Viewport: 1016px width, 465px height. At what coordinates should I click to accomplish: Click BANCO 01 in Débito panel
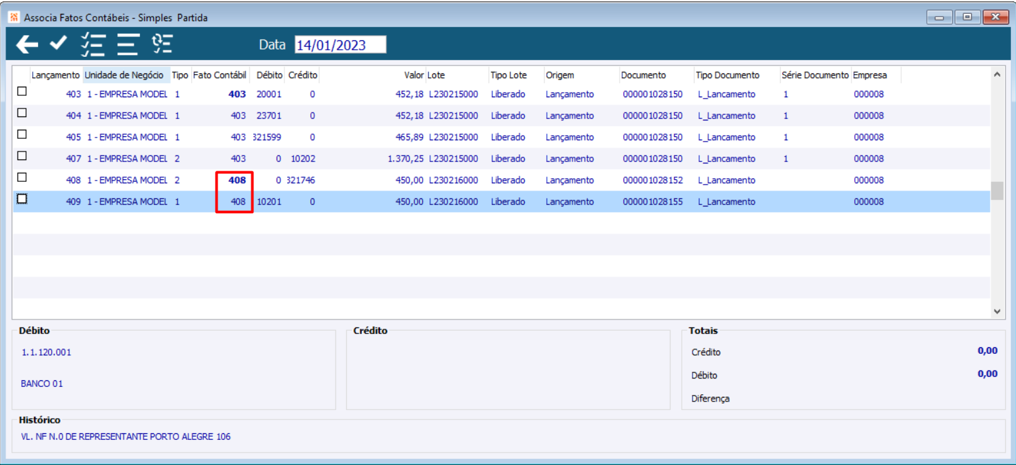tap(41, 383)
